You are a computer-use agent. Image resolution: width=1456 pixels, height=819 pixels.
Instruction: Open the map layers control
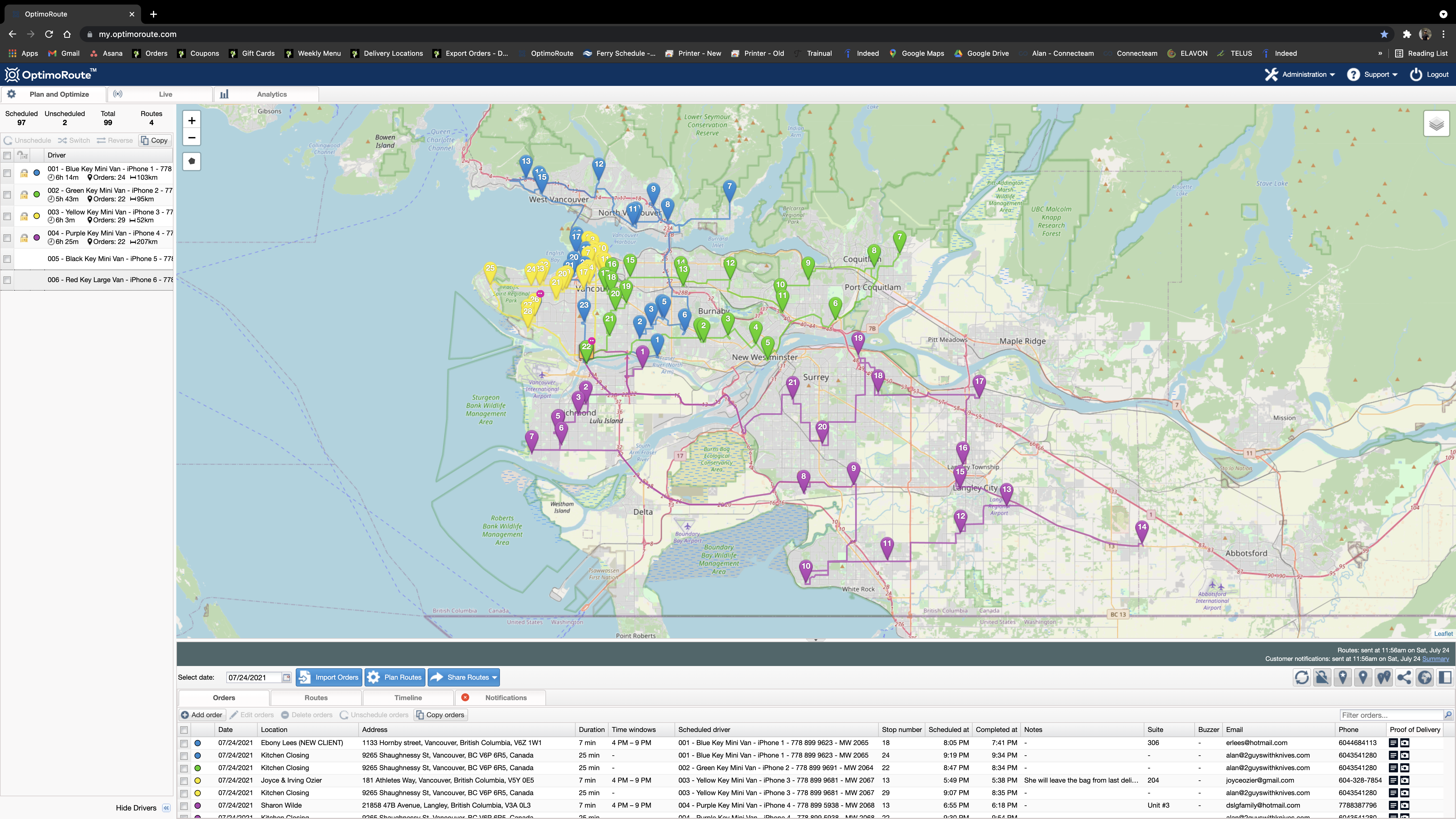tap(1436, 124)
